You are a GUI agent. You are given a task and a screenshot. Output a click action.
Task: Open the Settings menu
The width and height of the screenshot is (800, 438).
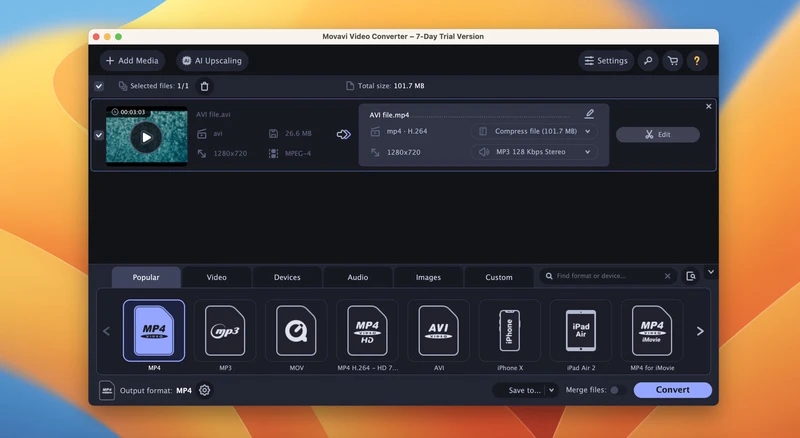[606, 61]
